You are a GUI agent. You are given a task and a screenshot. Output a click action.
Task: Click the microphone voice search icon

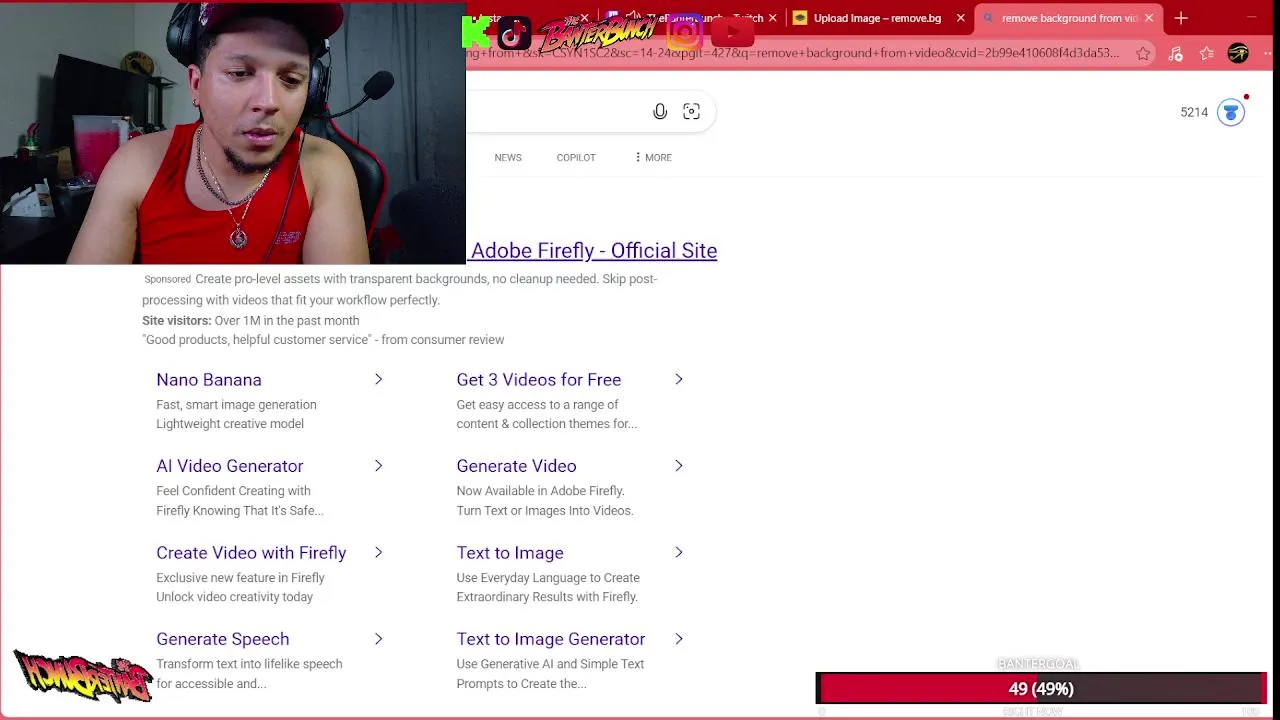(660, 112)
